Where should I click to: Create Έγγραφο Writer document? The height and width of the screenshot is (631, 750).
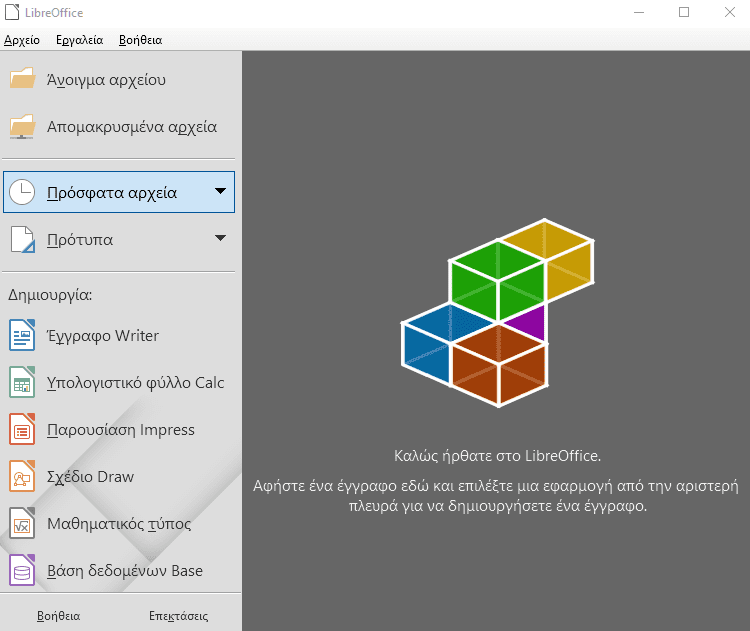[x=119, y=335]
